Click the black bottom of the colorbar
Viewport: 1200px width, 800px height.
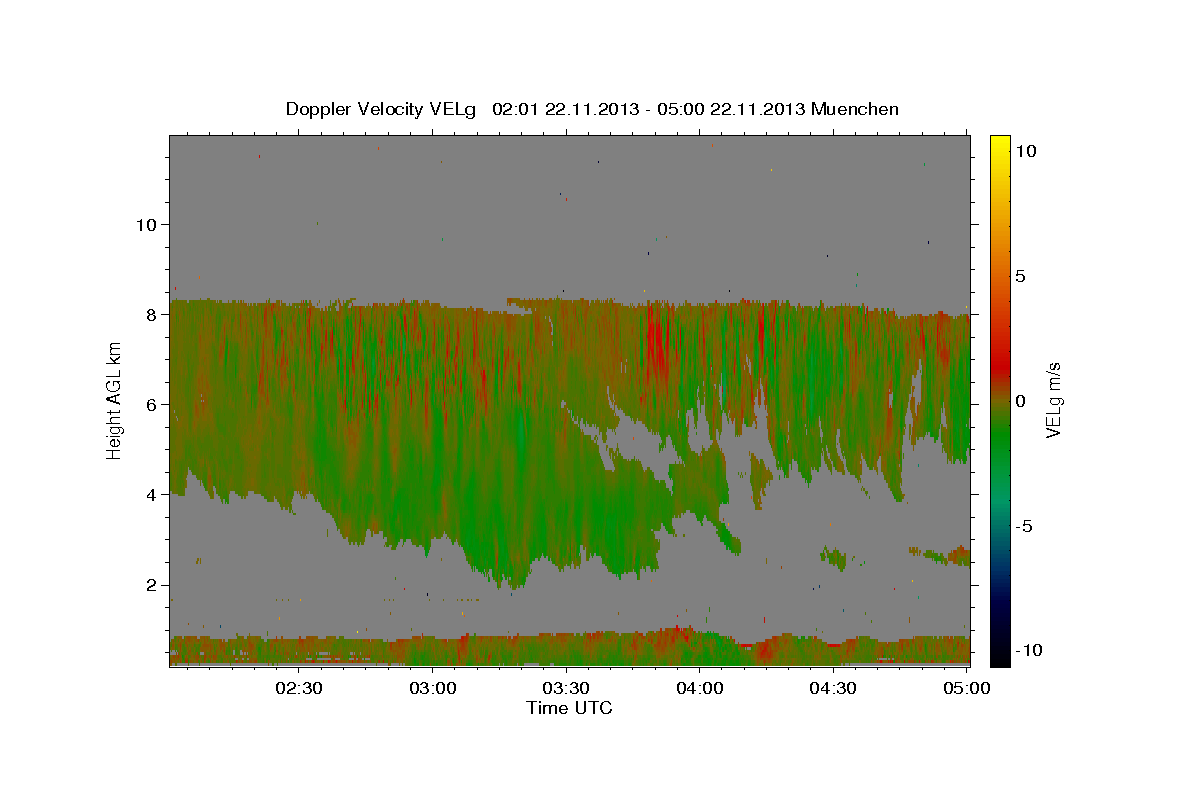click(999, 658)
